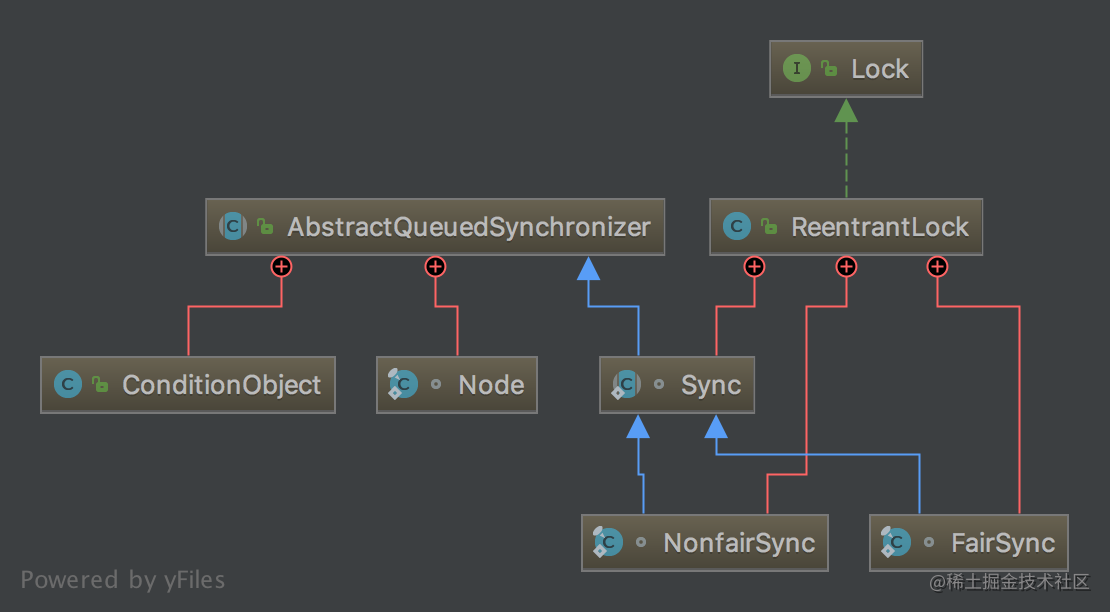Image resolution: width=1110 pixels, height=612 pixels.
Task: Click the inner-class plus marker leading to ConditionObject
Action: [x=282, y=267]
